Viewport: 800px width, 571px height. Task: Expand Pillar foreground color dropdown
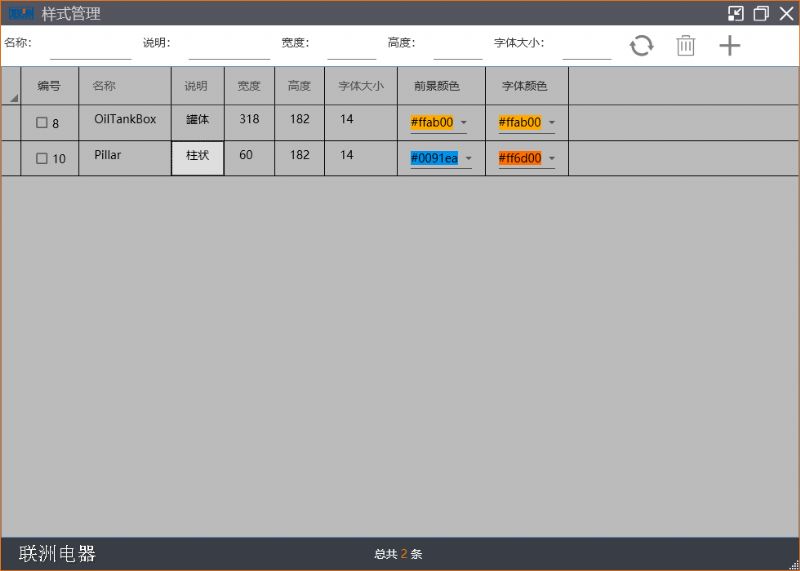pos(464,158)
